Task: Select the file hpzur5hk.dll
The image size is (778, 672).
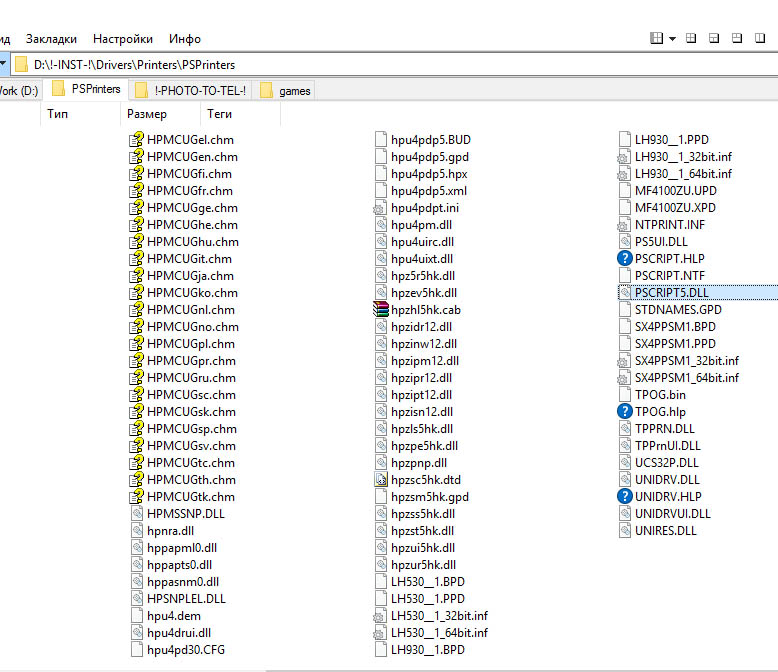Action: coord(423,565)
